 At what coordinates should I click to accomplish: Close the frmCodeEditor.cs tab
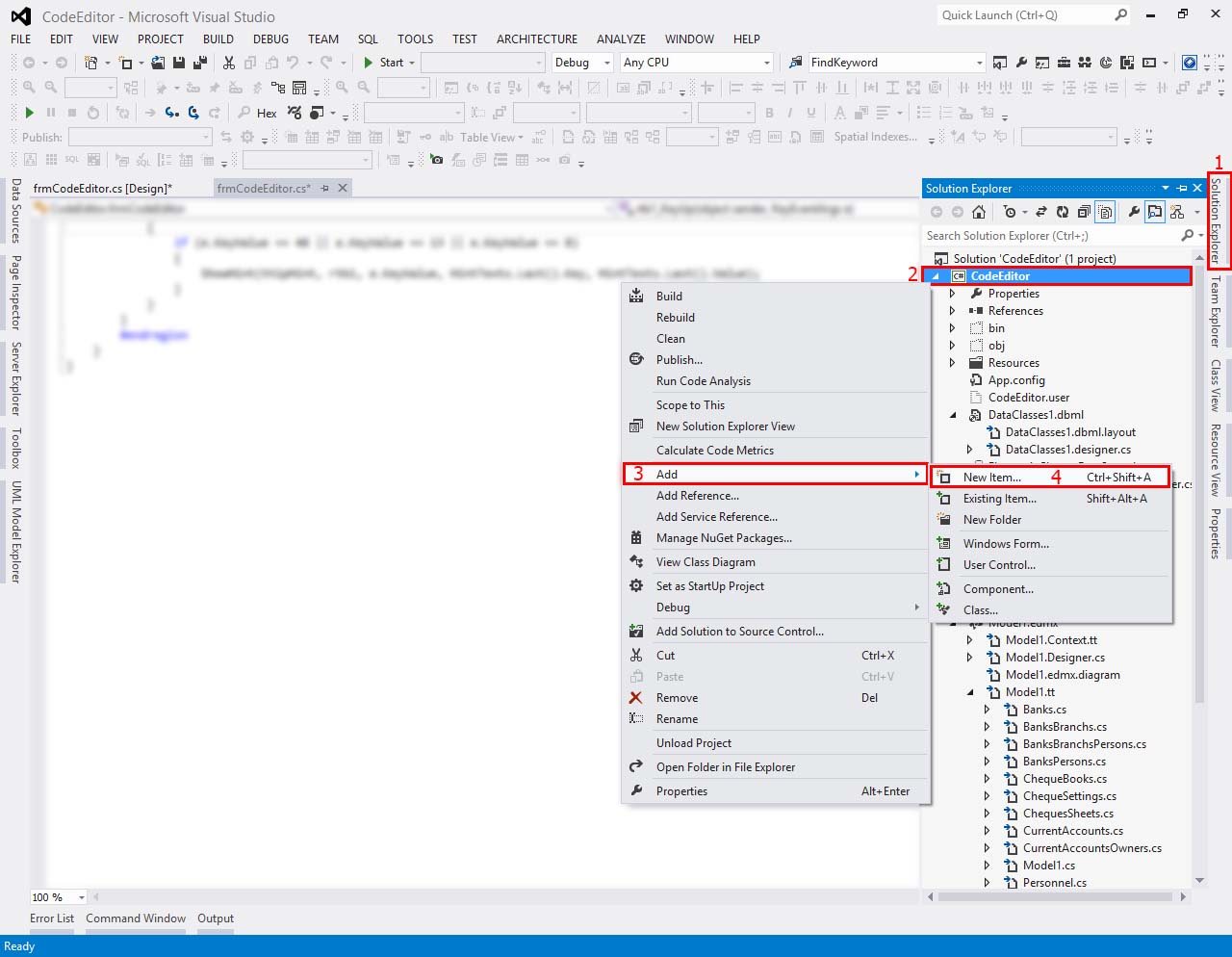pyautogui.click(x=342, y=188)
